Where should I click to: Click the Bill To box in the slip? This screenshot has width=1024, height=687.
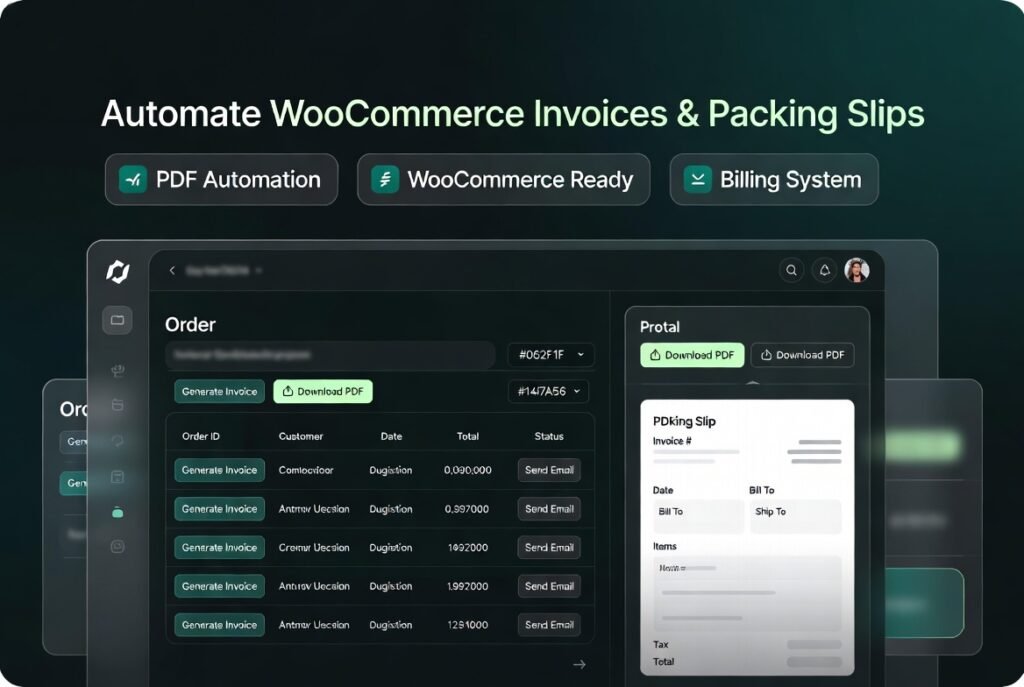[698, 516]
